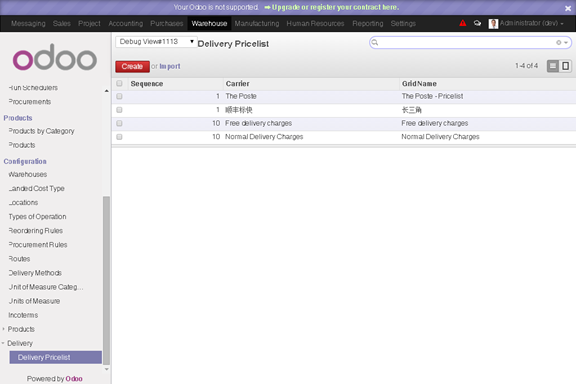Viewport: 576px width, 384px height.
Task: Expand the Products sidebar group arrow
Action: 4,329
